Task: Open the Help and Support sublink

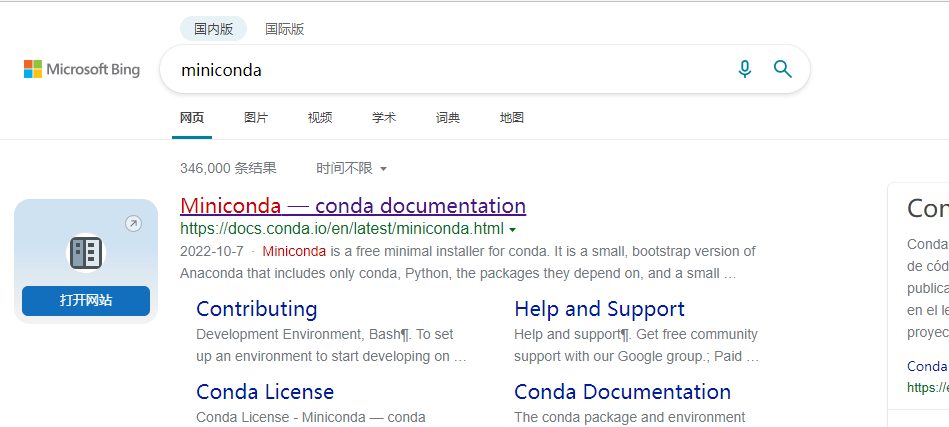Action: (x=599, y=309)
